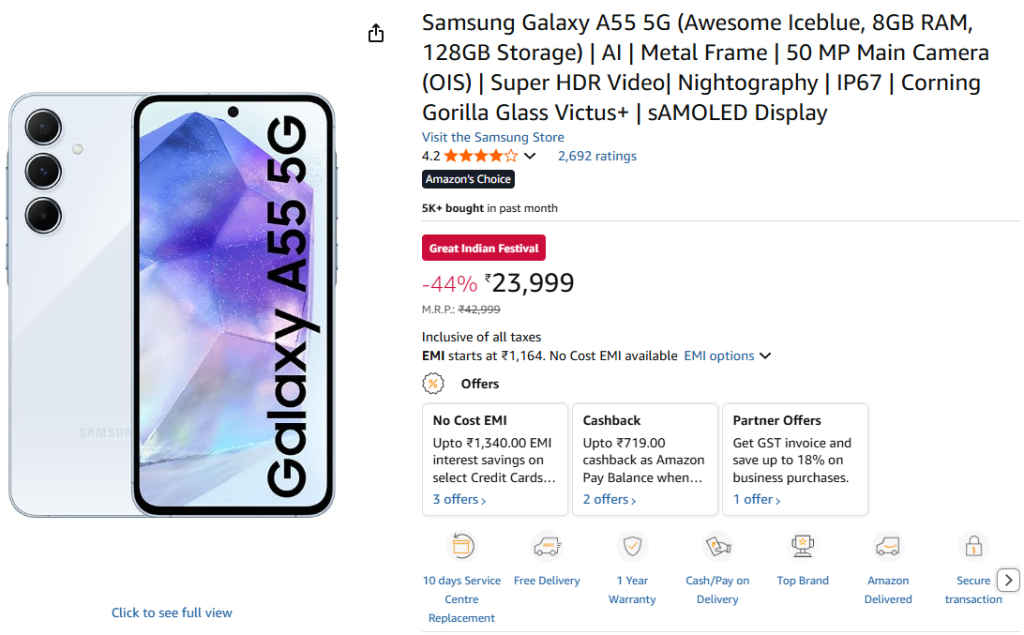The width and height of the screenshot is (1024, 635).
Task: Select the Free Delivery truck icon
Action: tap(547, 546)
